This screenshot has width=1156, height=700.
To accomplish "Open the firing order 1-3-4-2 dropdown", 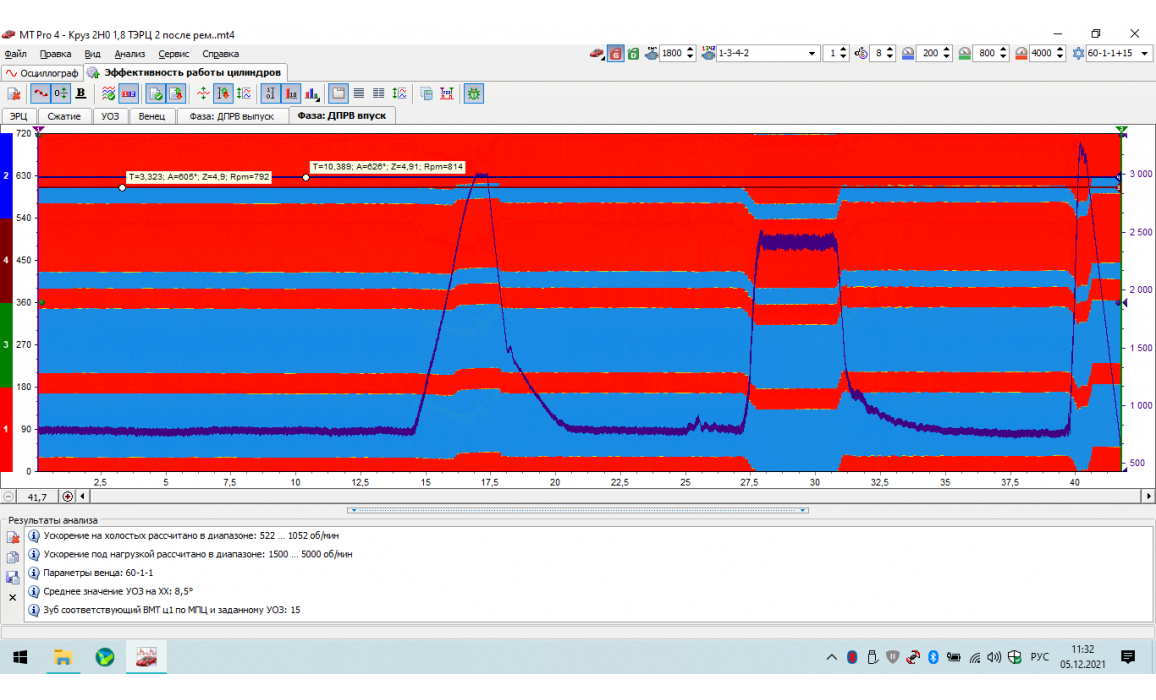I will click(812, 54).
